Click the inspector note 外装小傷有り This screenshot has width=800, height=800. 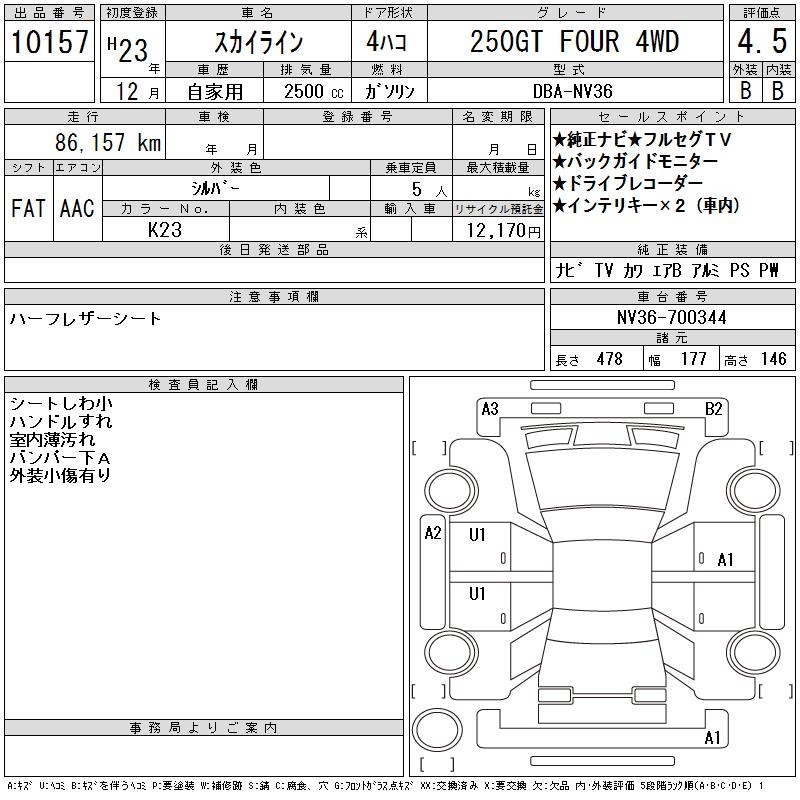pos(61,475)
